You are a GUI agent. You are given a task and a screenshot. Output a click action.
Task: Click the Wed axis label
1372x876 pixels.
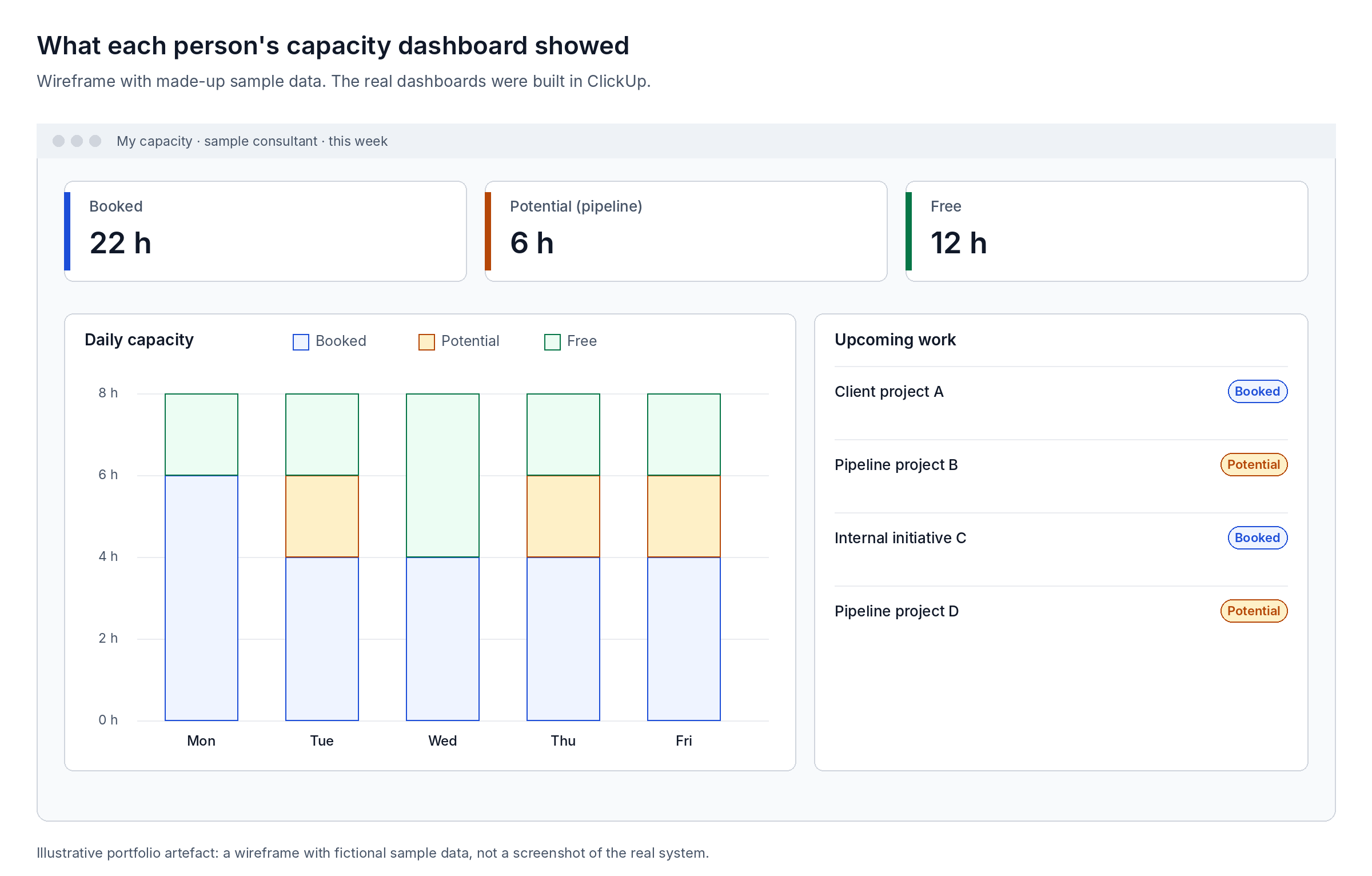442,740
